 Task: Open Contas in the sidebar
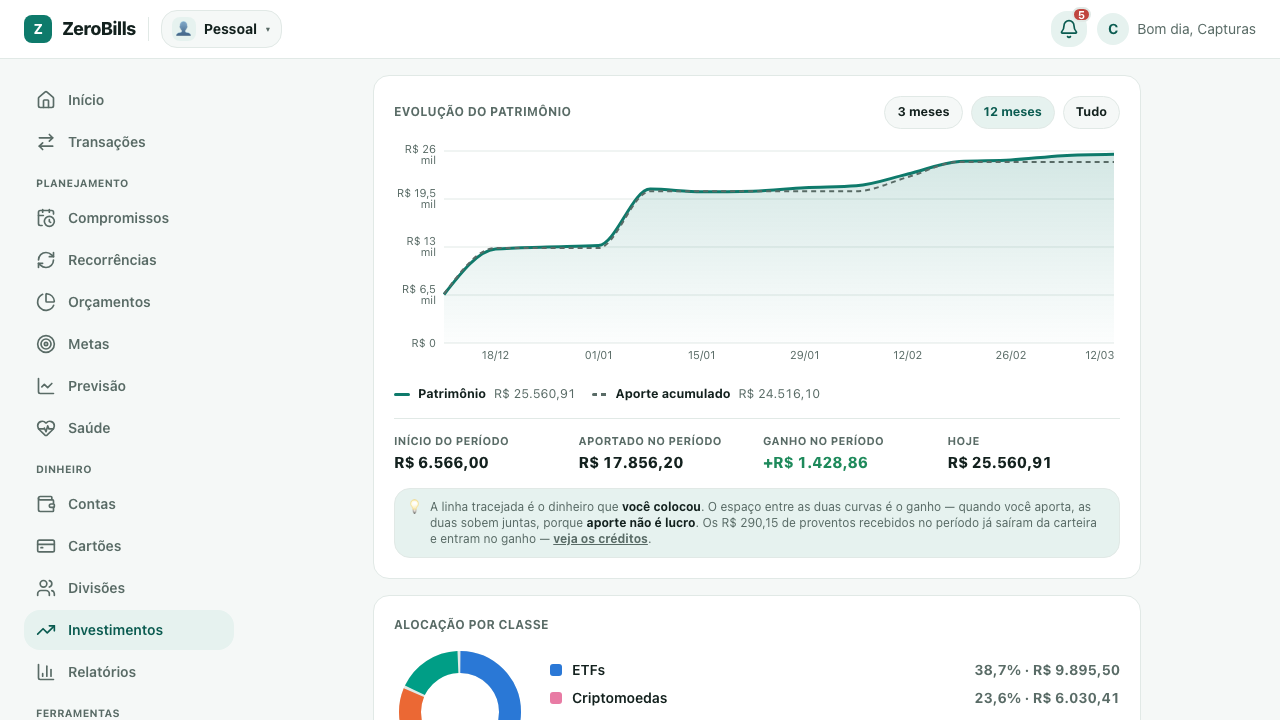pyautogui.click(x=129, y=504)
